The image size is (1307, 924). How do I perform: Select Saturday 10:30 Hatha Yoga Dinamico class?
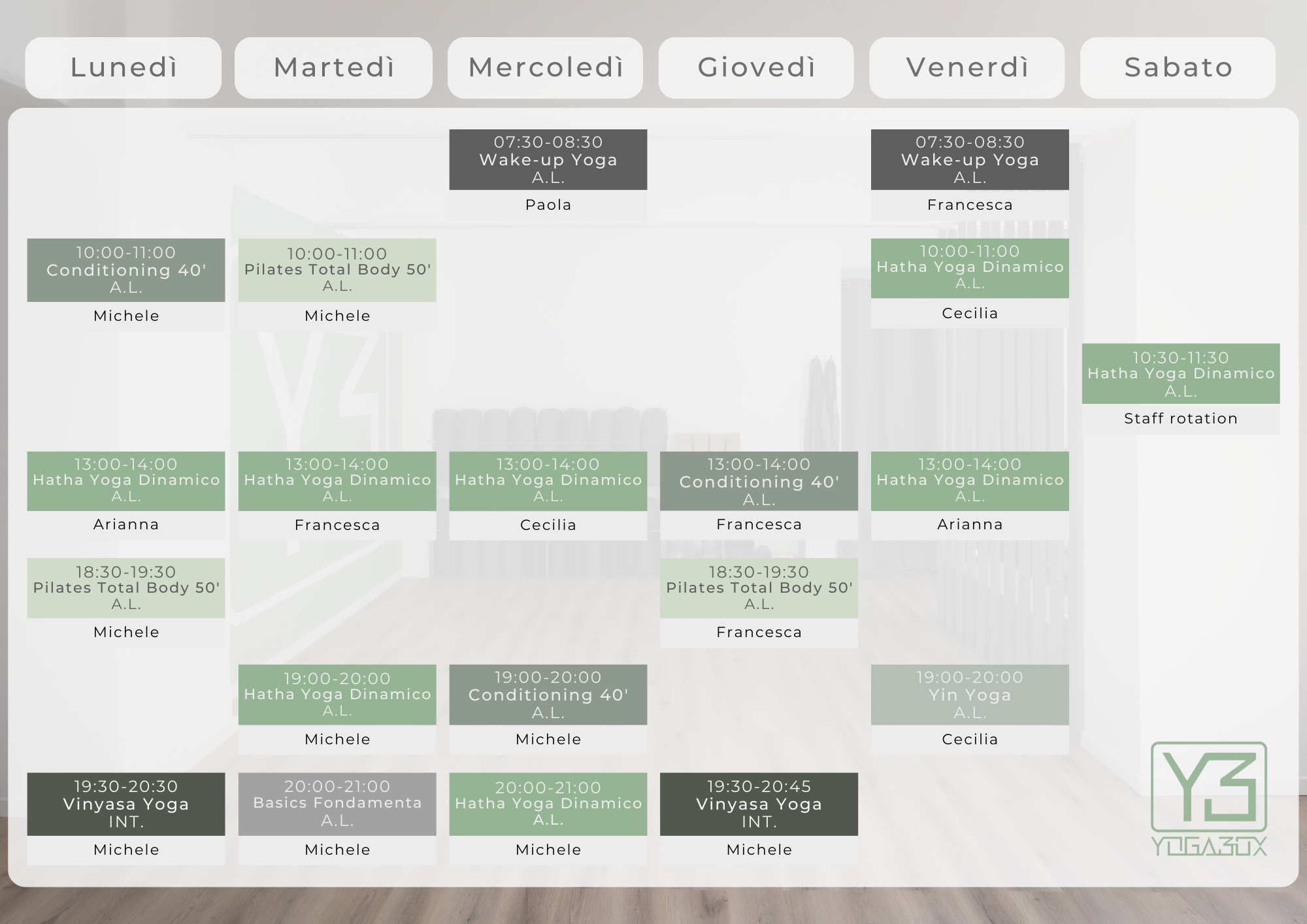pos(1181,374)
